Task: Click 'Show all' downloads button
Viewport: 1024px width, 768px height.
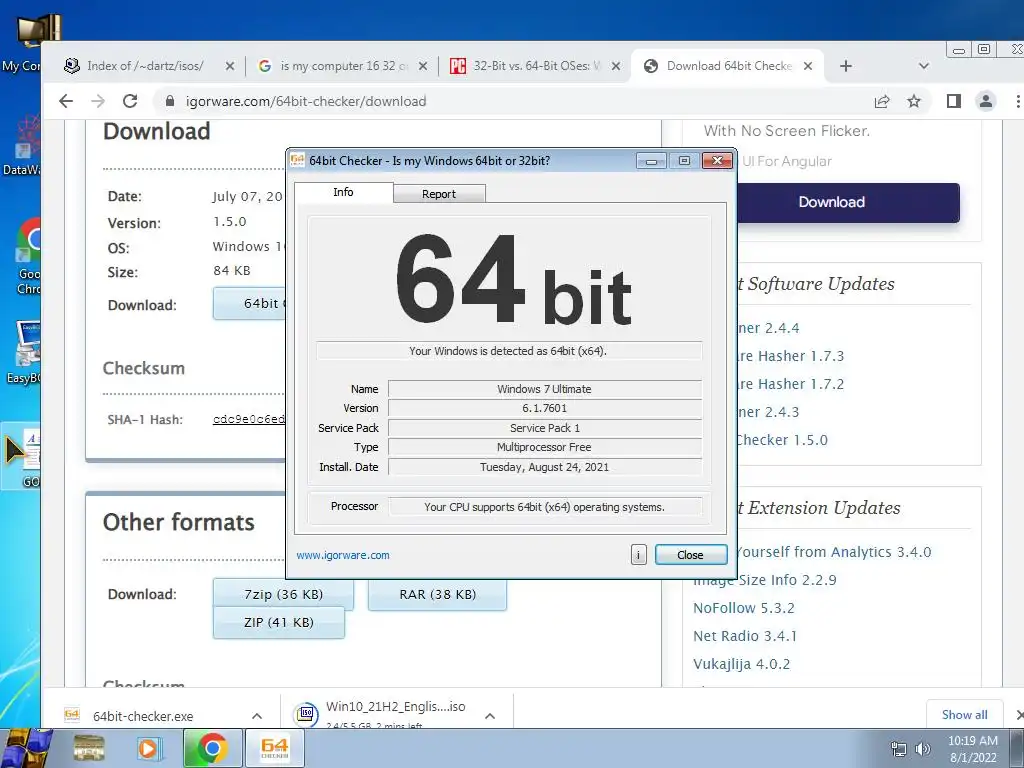Action: (965, 714)
